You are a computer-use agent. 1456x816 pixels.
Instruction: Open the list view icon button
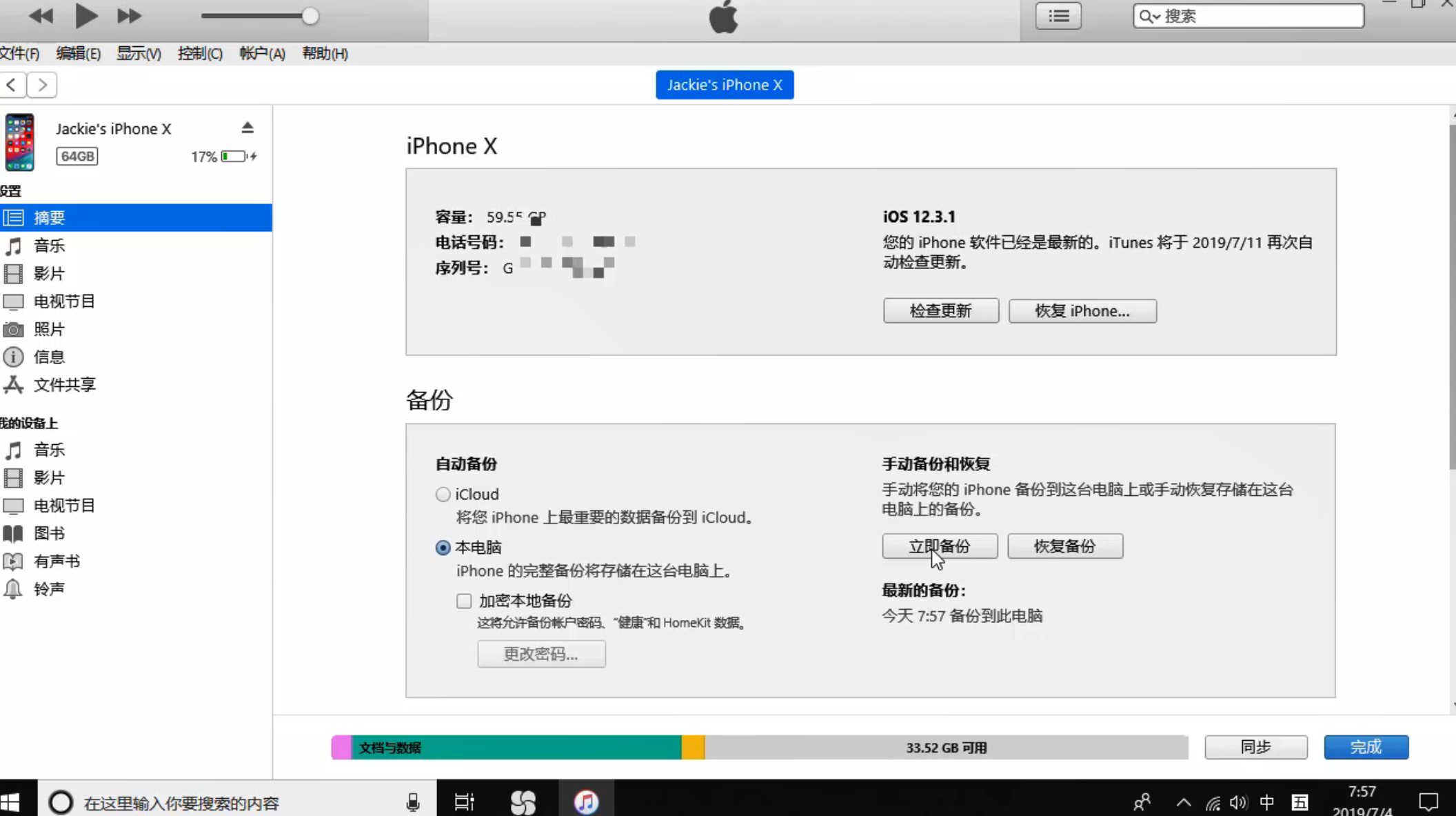click(1058, 16)
